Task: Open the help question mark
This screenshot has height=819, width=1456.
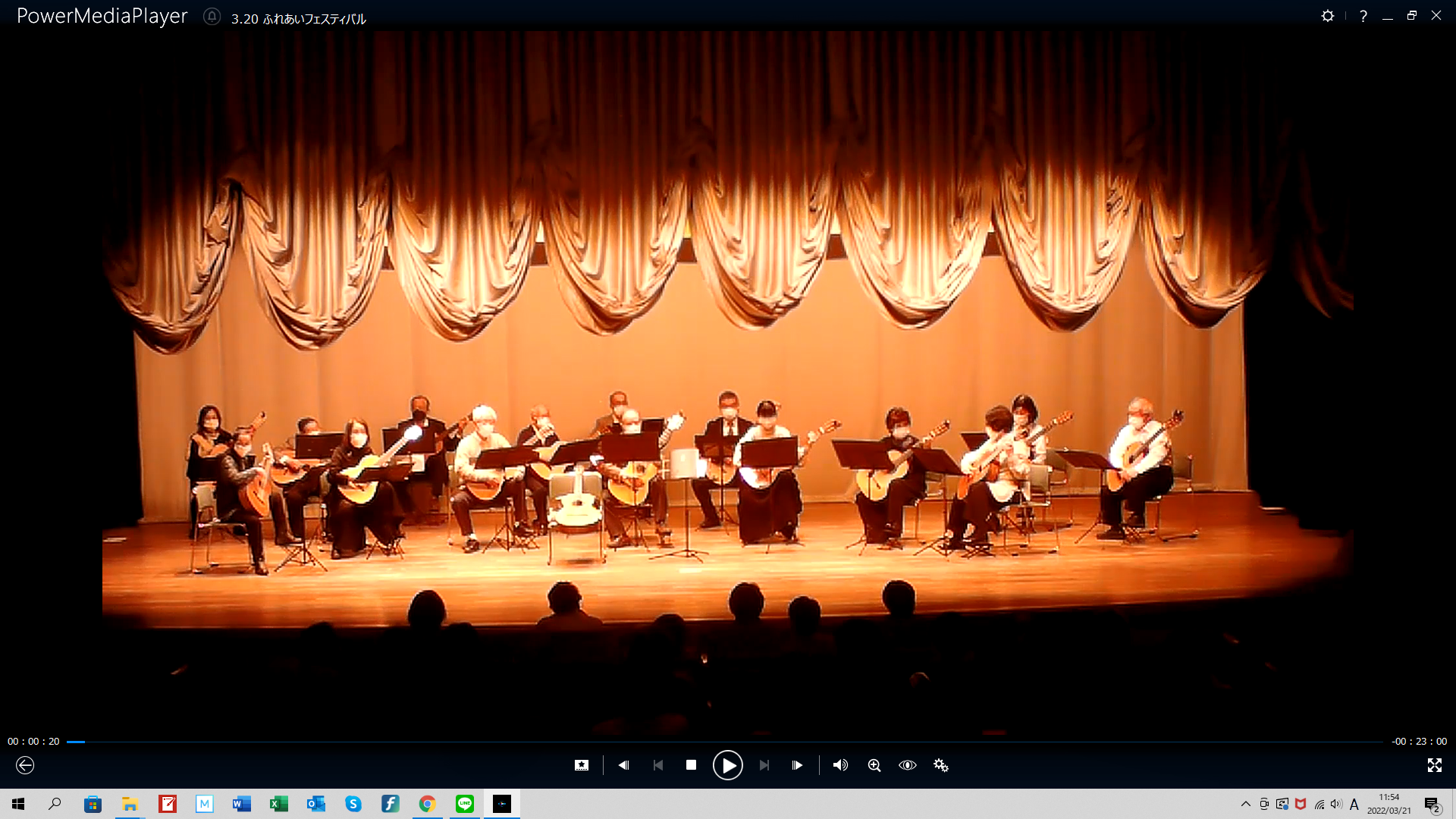Action: point(1363,16)
